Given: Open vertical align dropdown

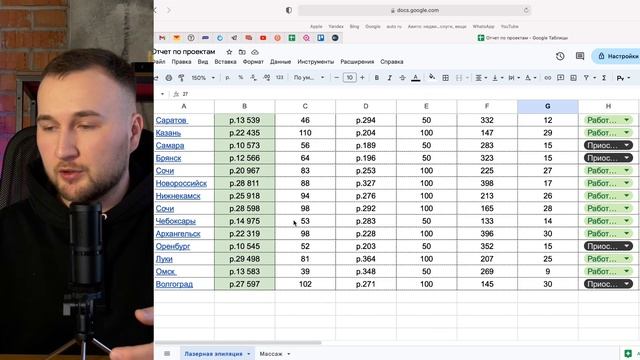Looking at the screenshot, I should click(497, 78).
